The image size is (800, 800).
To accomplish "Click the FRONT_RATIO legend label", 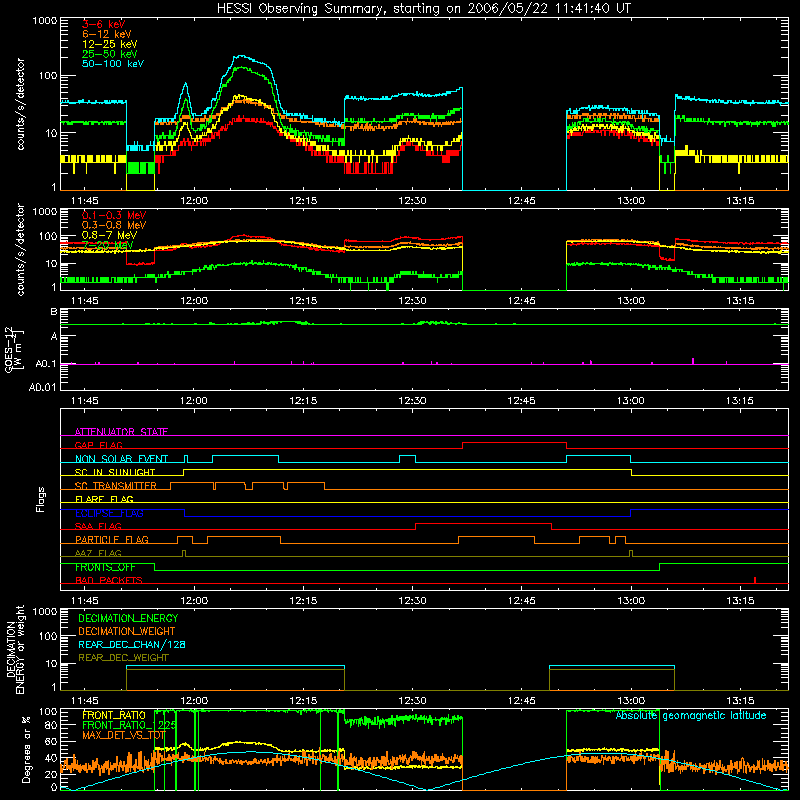I will pos(114,715).
